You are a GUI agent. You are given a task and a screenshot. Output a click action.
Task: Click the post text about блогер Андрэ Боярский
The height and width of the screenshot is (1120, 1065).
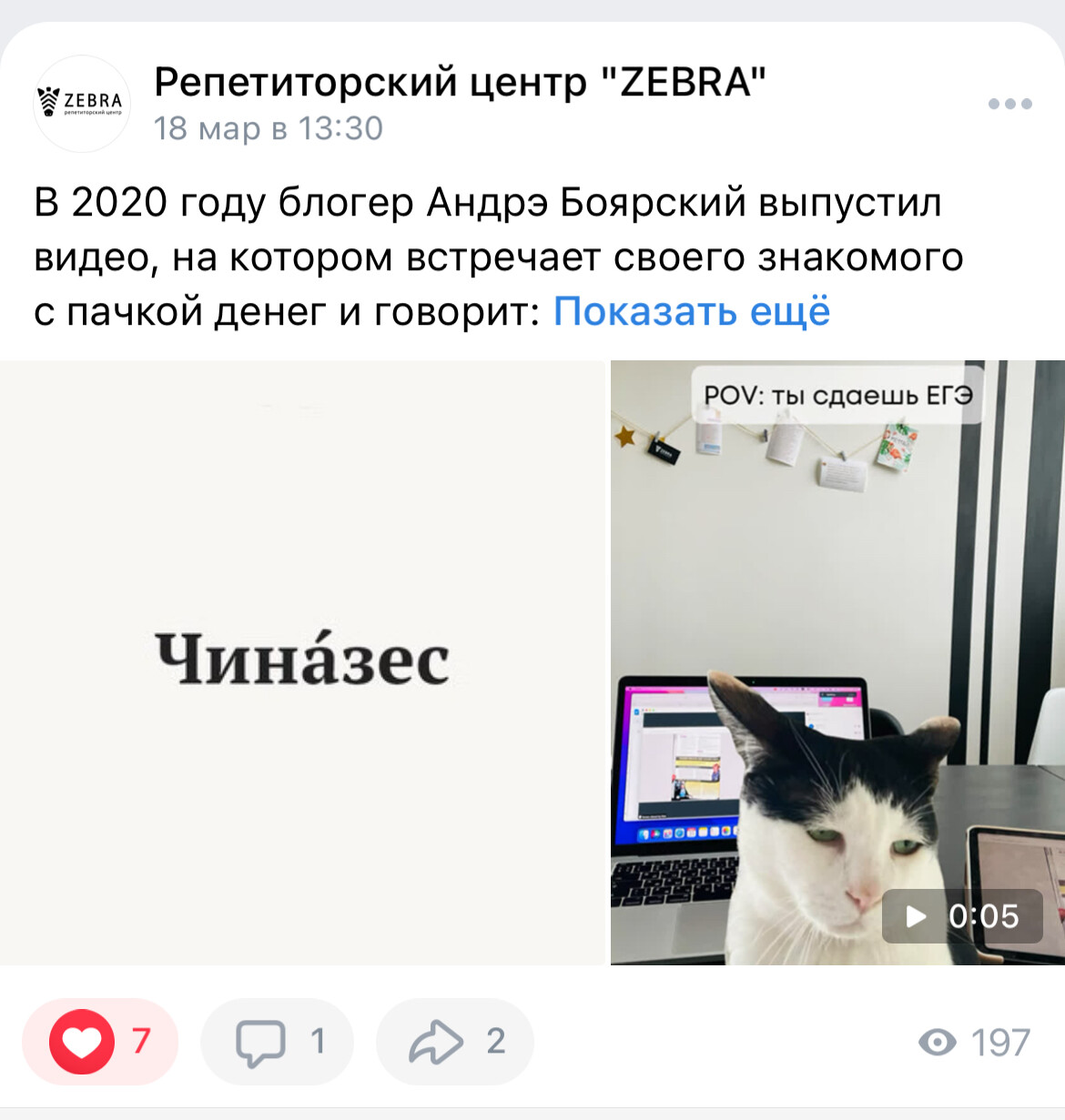499,257
